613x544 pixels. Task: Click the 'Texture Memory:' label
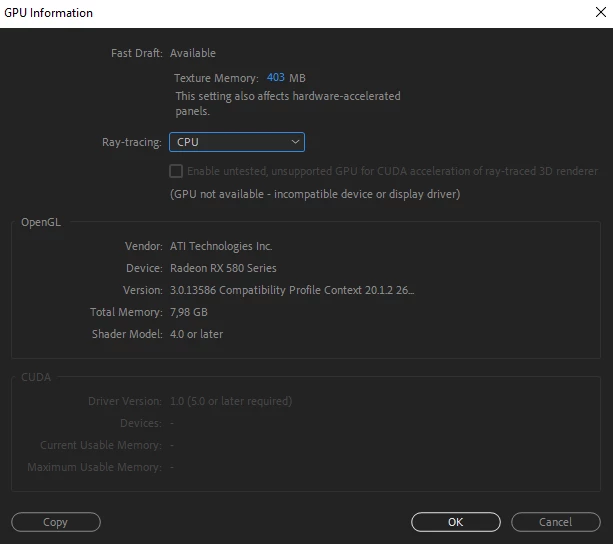(x=216, y=78)
